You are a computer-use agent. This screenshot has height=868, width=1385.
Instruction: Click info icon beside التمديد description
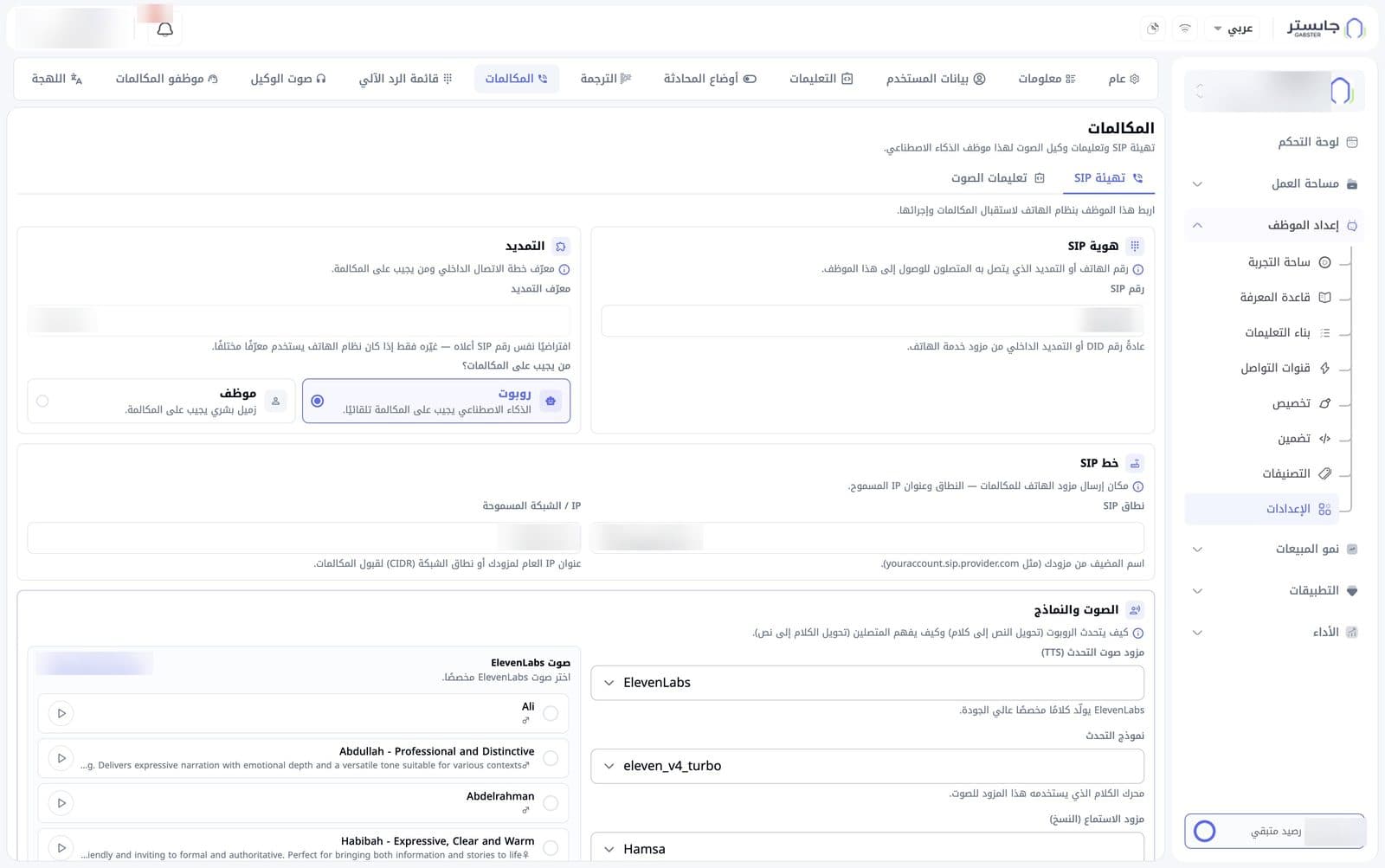click(x=564, y=269)
